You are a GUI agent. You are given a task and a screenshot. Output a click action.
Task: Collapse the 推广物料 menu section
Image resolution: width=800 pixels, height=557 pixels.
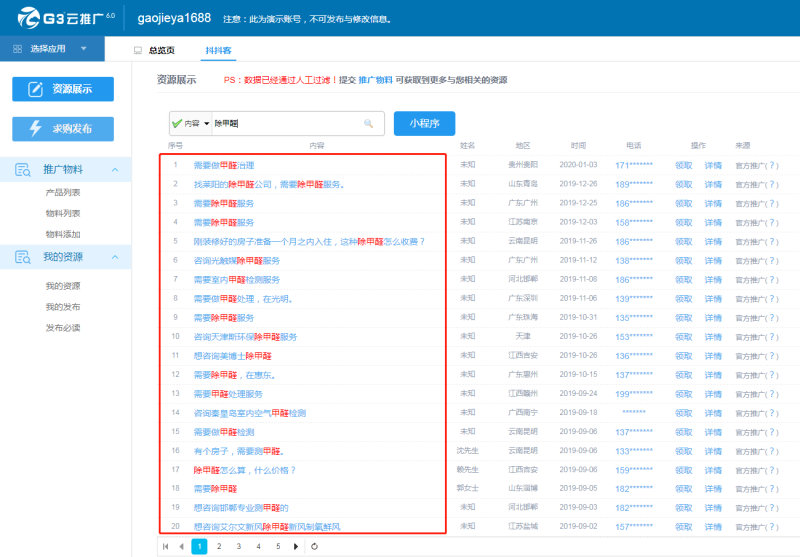(x=115, y=170)
